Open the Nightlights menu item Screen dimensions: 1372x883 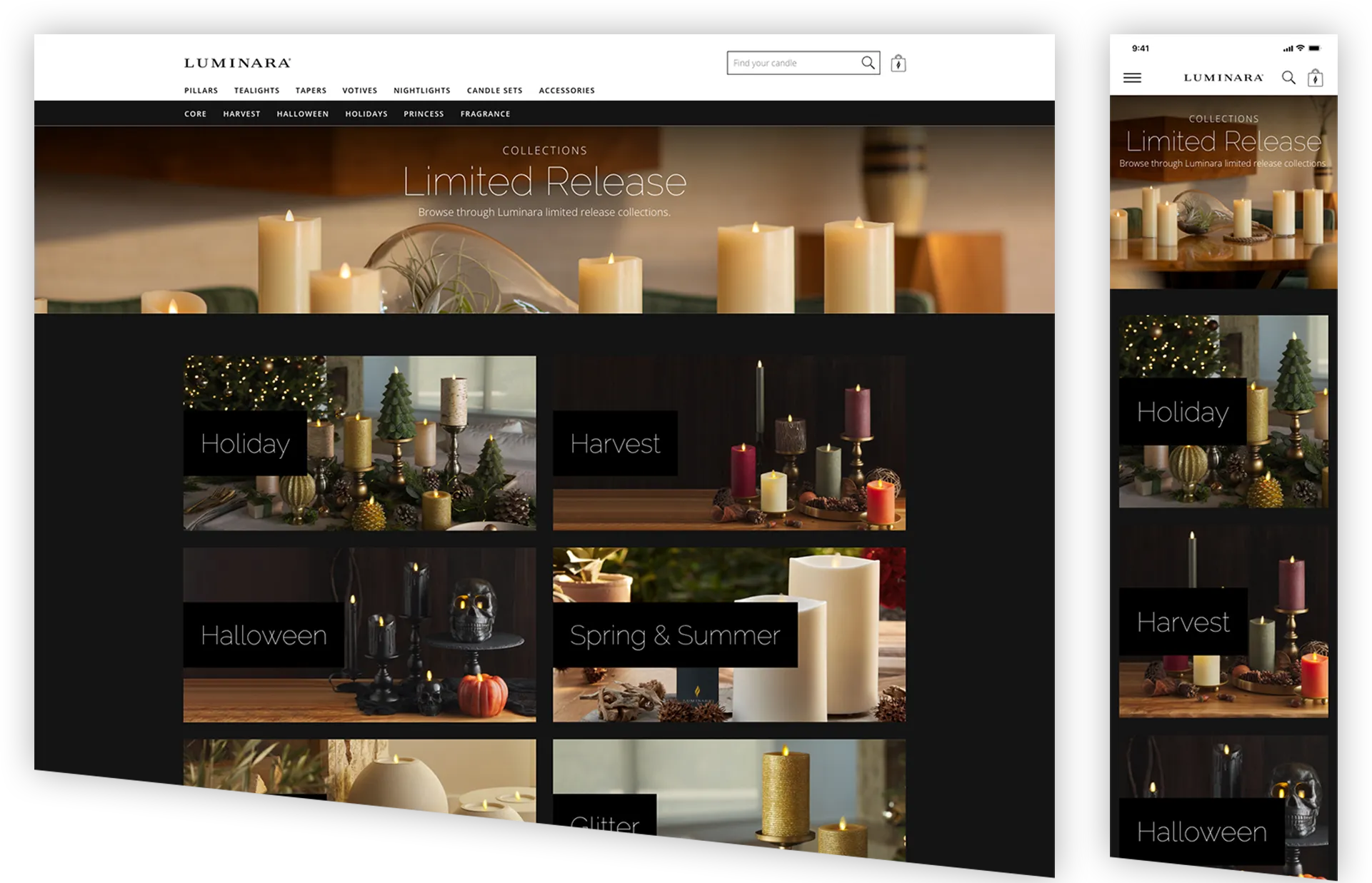[x=421, y=91]
